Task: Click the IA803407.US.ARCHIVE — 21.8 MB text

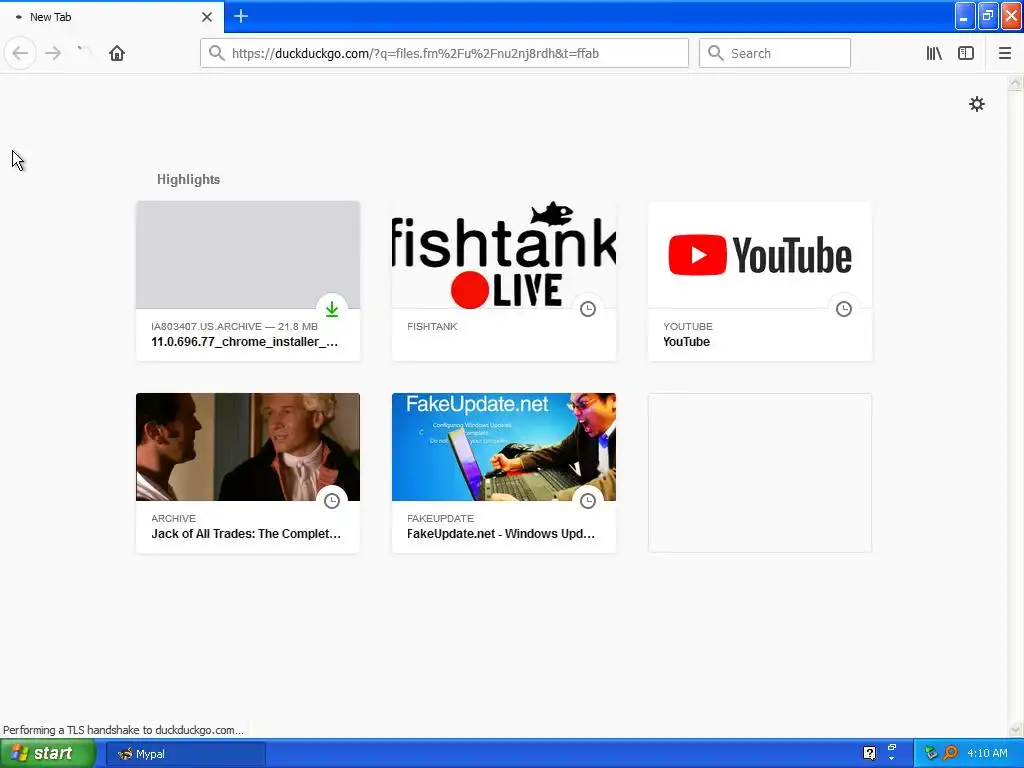Action: click(234, 326)
